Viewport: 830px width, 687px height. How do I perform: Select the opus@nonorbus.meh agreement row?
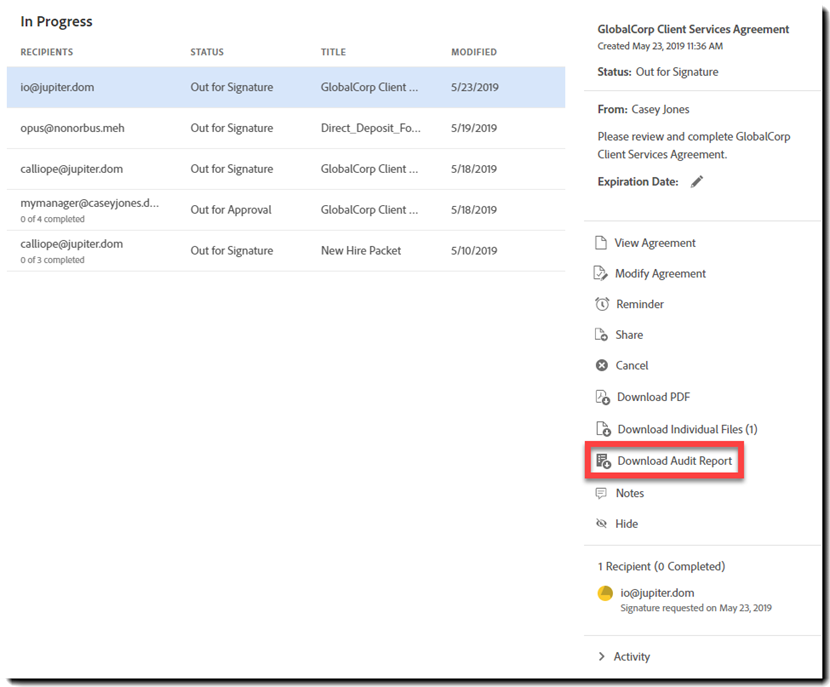(x=285, y=128)
